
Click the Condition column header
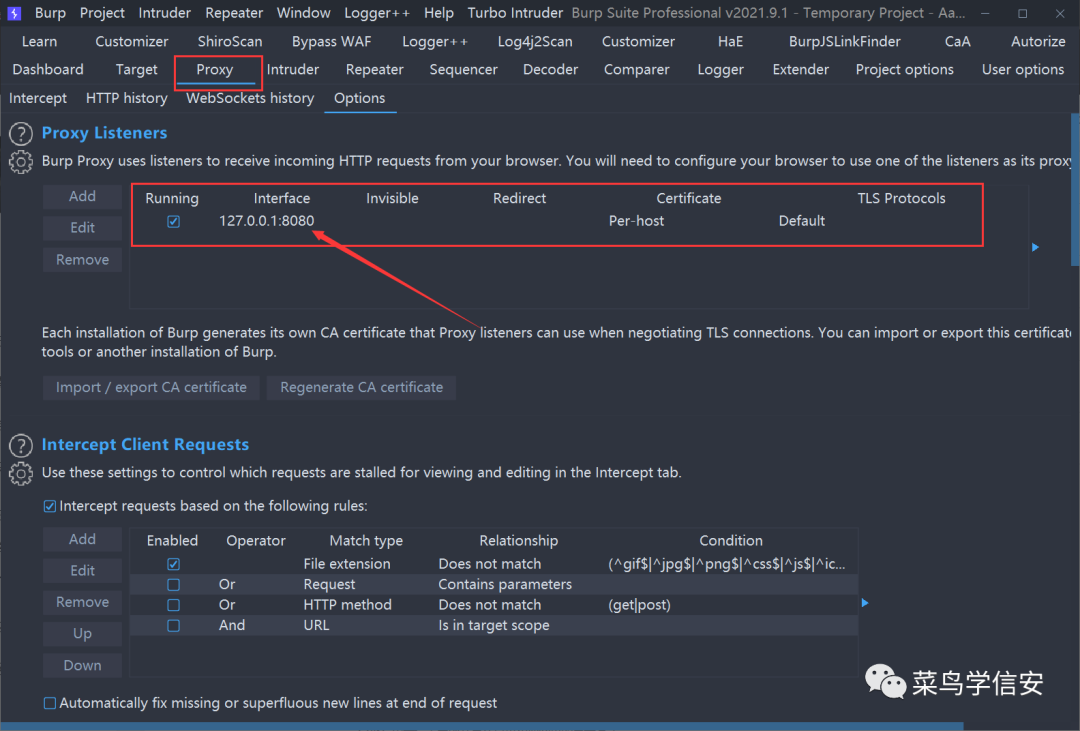pyautogui.click(x=731, y=541)
